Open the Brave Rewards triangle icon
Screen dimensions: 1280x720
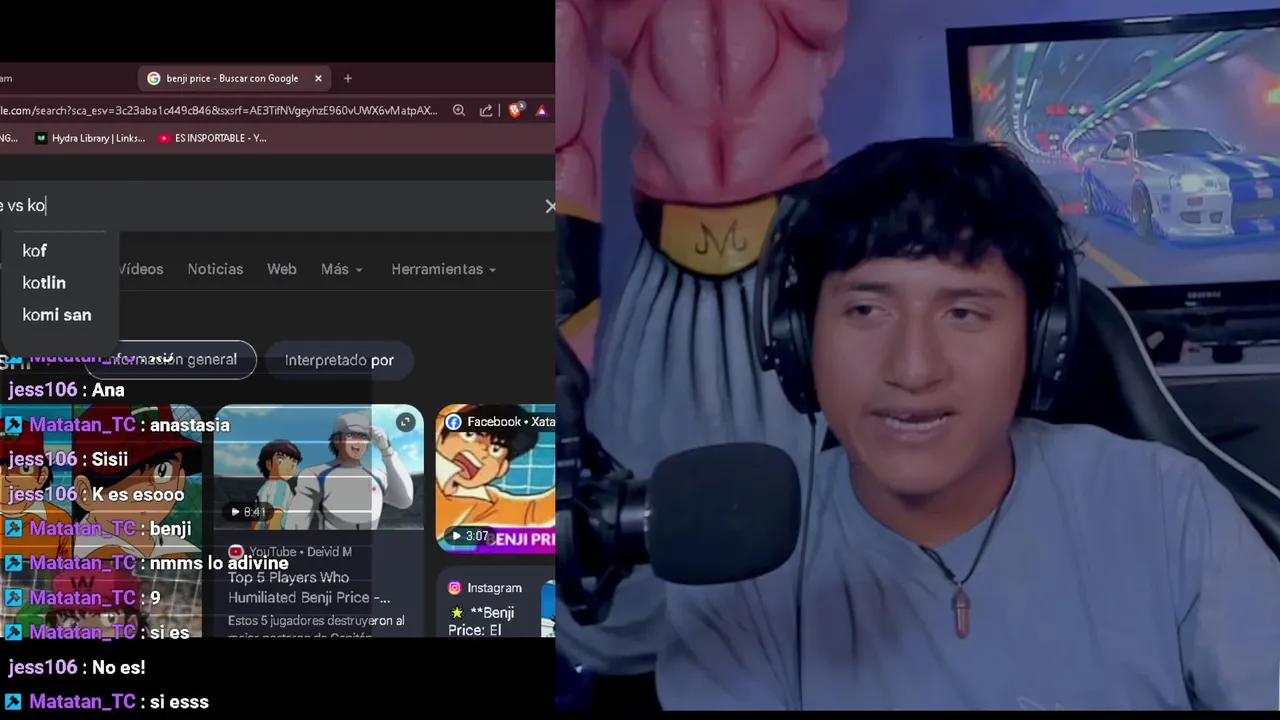click(541, 111)
